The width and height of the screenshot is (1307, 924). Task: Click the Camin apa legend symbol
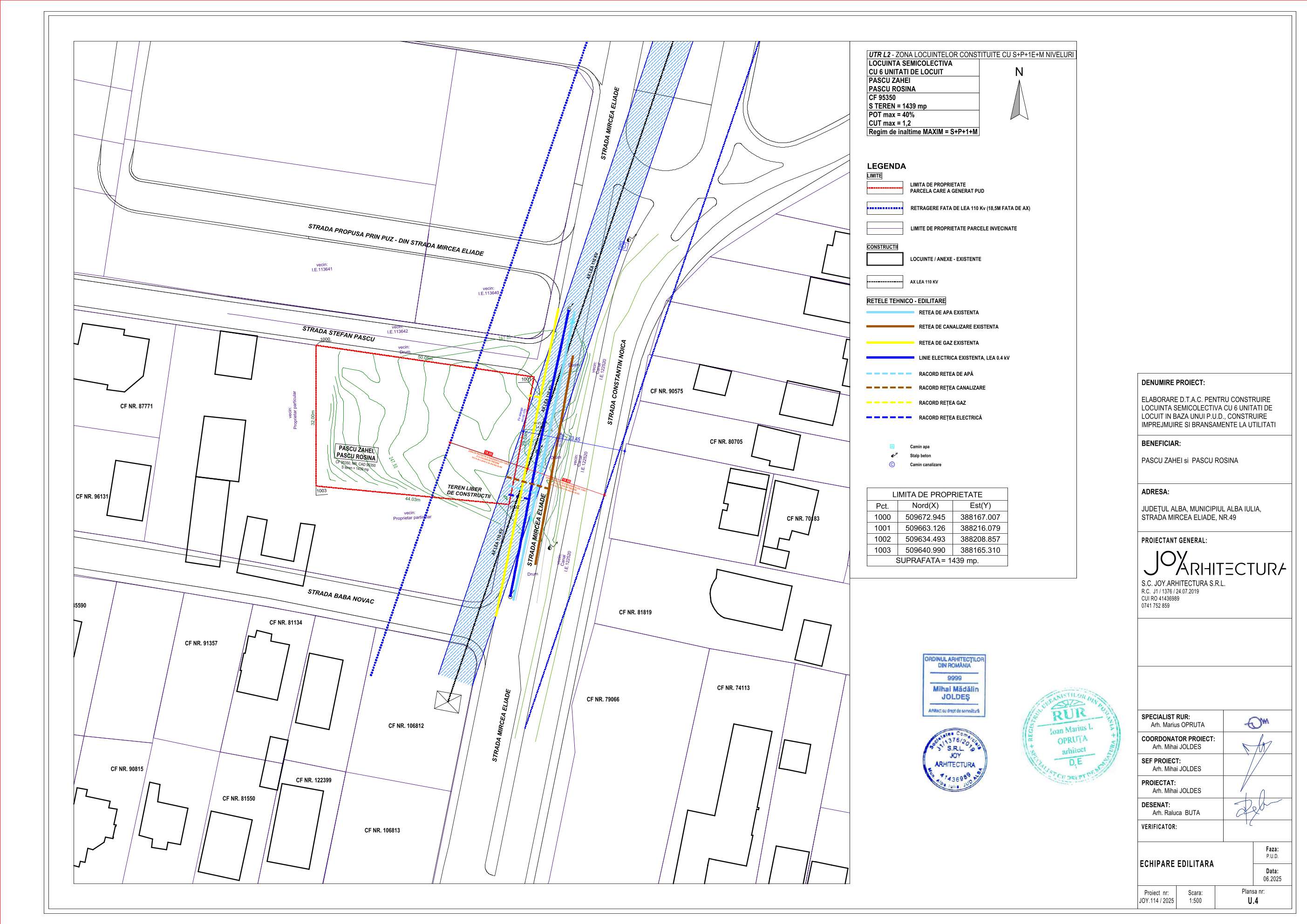tap(892, 446)
